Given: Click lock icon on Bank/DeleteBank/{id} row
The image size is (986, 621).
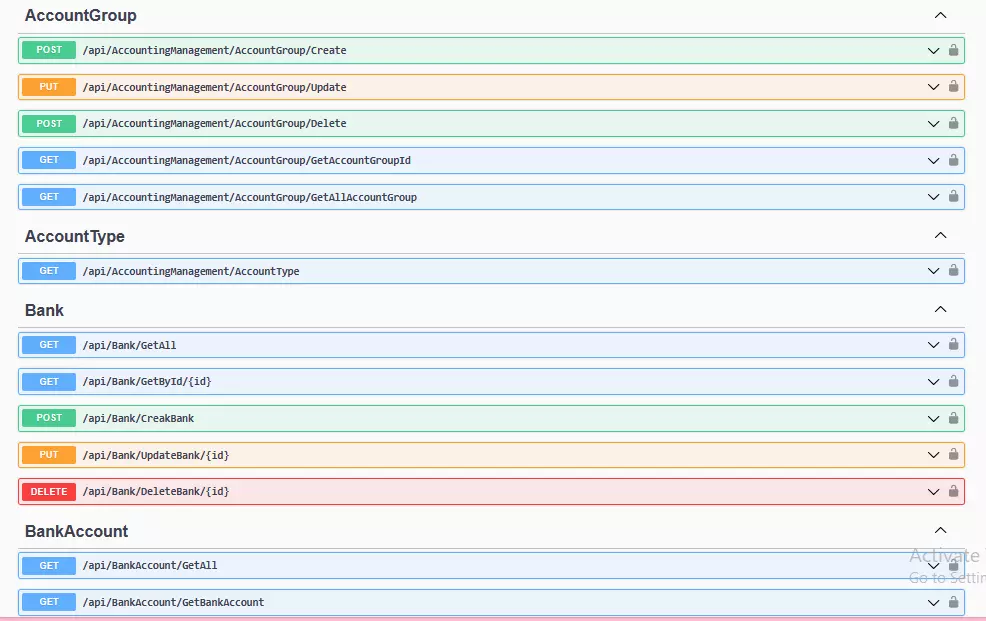Looking at the screenshot, I should [x=953, y=491].
